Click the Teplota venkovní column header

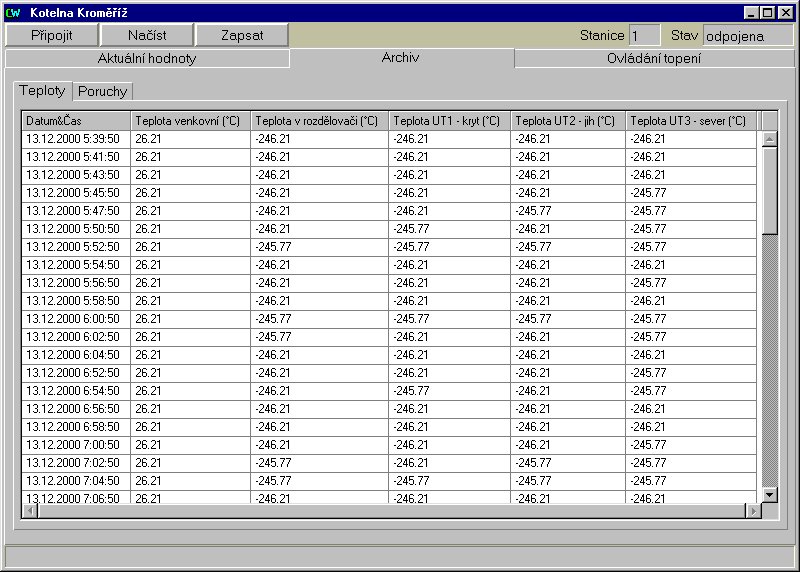(190, 121)
